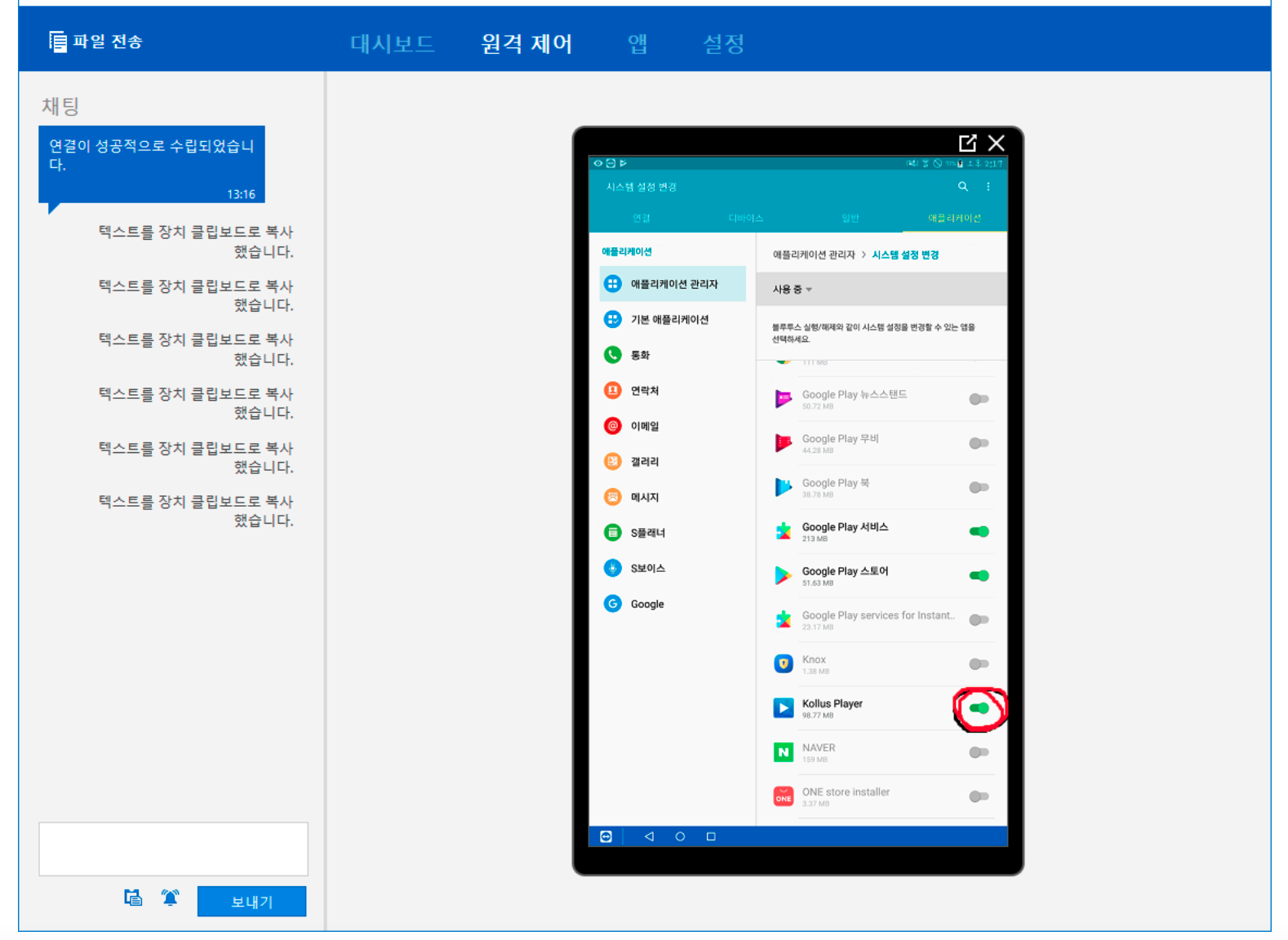Click the Kollus Player app icon
This screenshot has height=940, width=1288.
pos(784,708)
